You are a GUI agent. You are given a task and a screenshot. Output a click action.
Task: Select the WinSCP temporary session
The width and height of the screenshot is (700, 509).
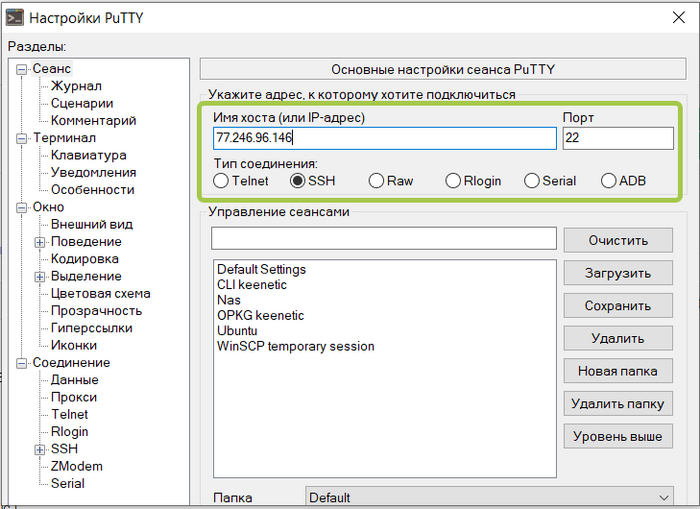click(296, 346)
